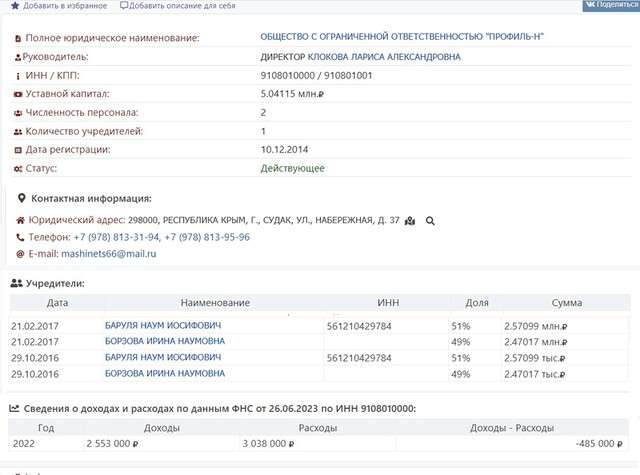
Task: Click the Доля column header in founders table
Action: (x=477, y=302)
